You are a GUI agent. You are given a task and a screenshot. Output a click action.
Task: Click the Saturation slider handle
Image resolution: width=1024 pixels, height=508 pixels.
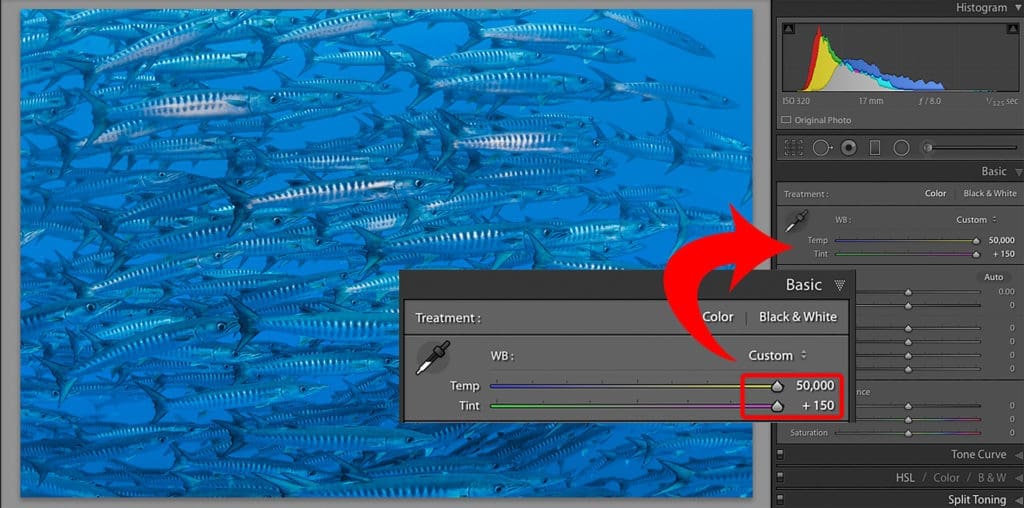pyautogui.click(x=908, y=433)
